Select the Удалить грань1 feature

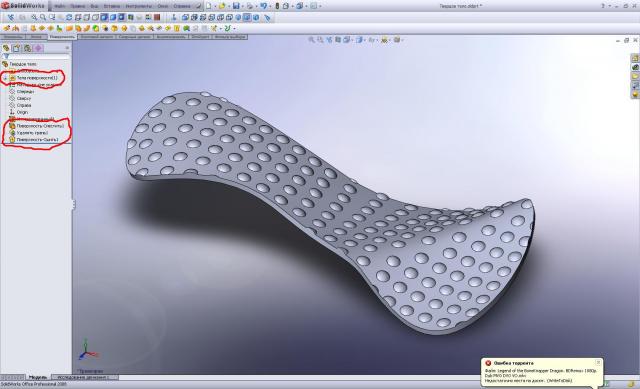[32, 133]
